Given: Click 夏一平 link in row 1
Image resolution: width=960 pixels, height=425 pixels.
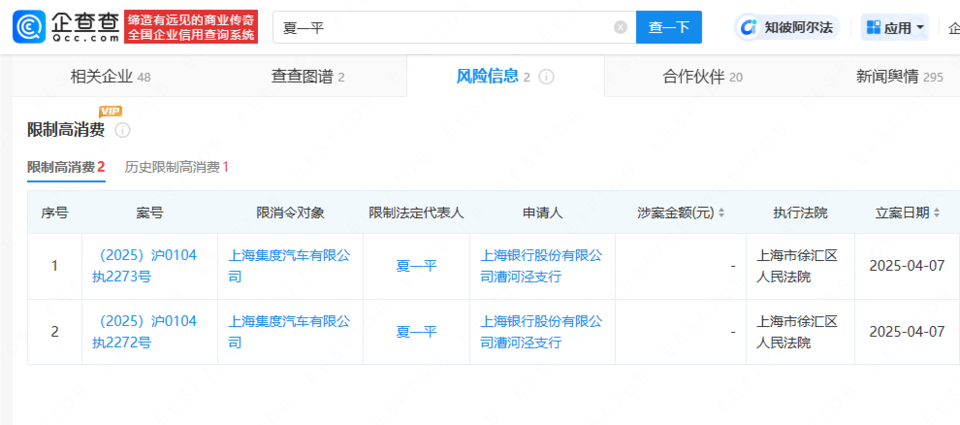Looking at the screenshot, I should pos(416,266).
